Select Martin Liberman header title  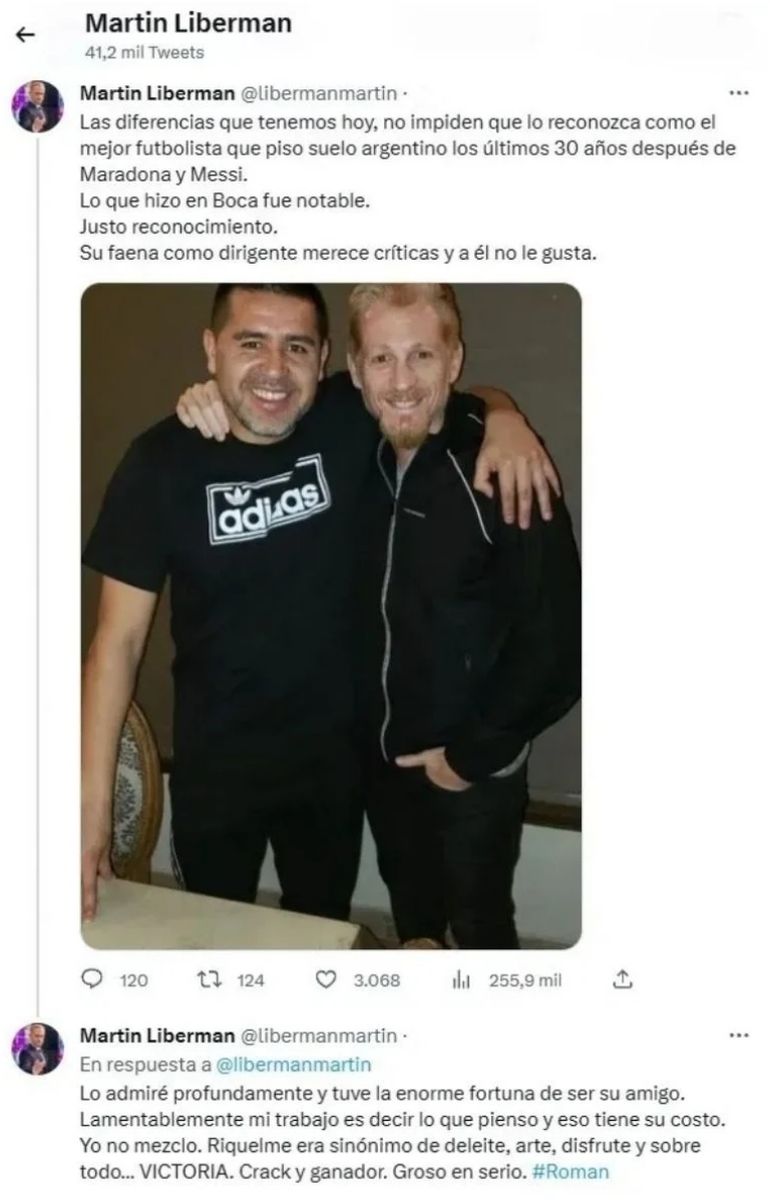(x=187, y=23)
